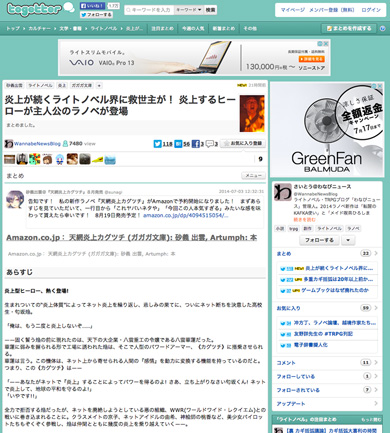This screenshot has height=433, width=390.
Task: Expand the アップデート section arrow
Action: (x=376, y=403)
